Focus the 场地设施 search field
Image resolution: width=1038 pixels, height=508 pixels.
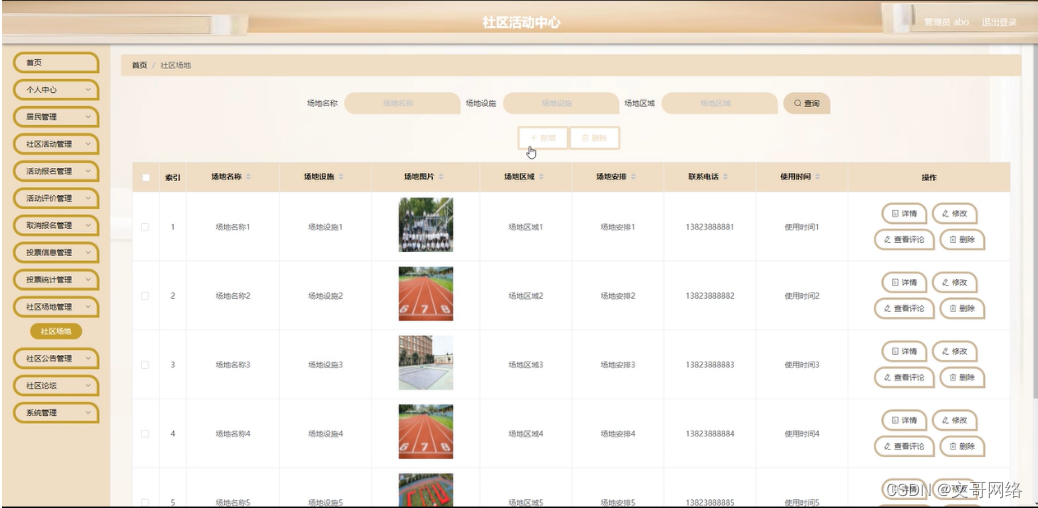pyautogui.click(x=561, y=103)
